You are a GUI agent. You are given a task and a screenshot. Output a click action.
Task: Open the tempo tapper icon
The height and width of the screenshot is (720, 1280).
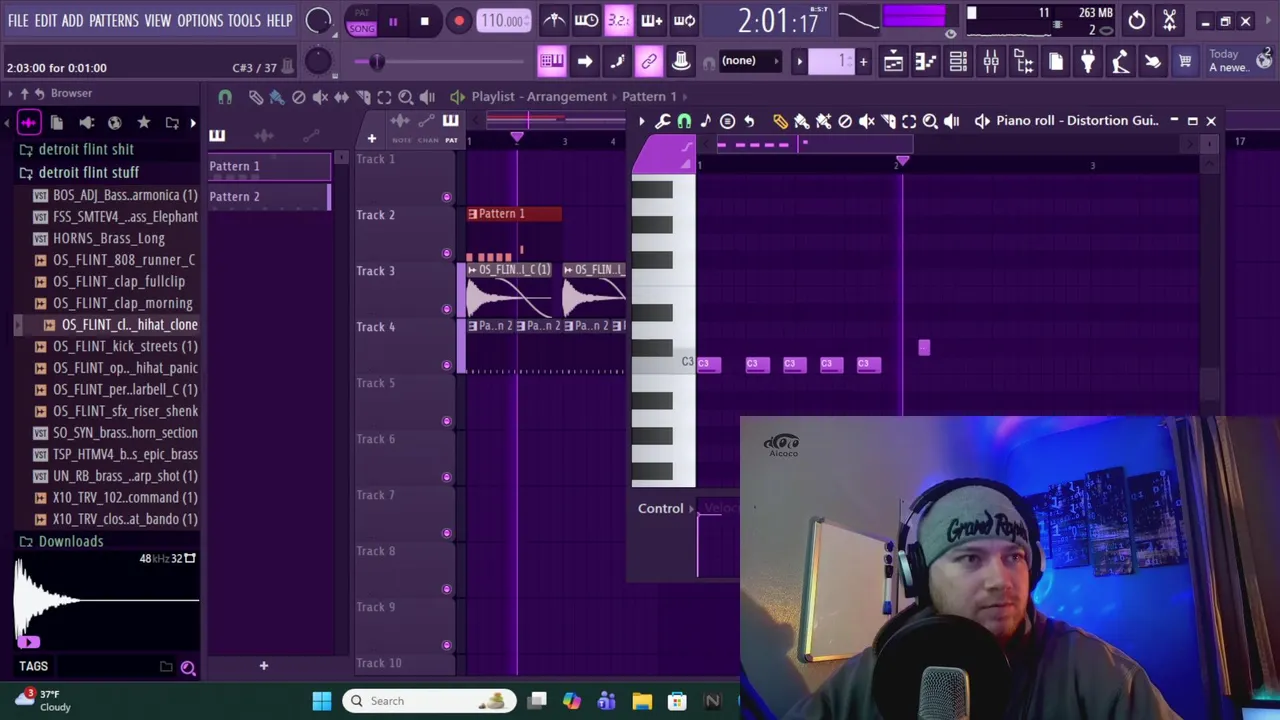[x=1120, y=62]
